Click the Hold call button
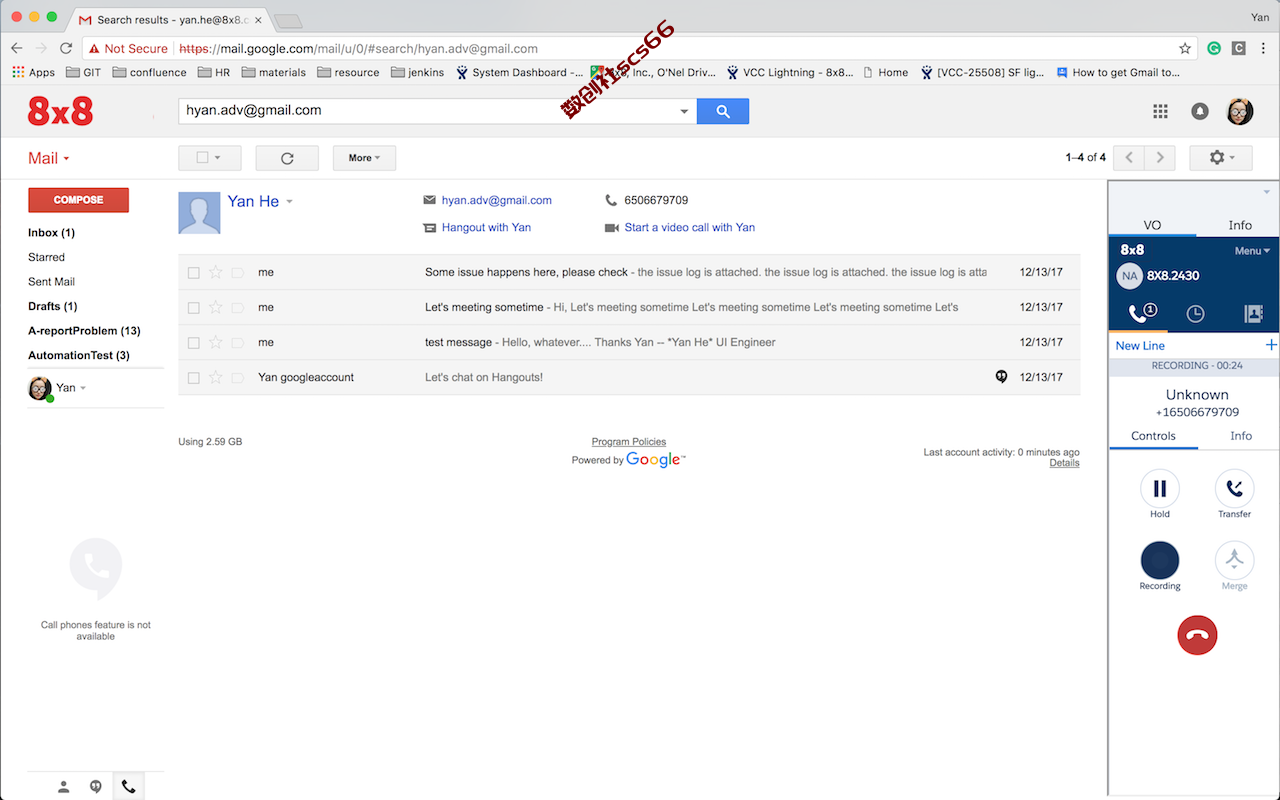The width and height of the screenshot is (1280, 800). click(1160, 489)
